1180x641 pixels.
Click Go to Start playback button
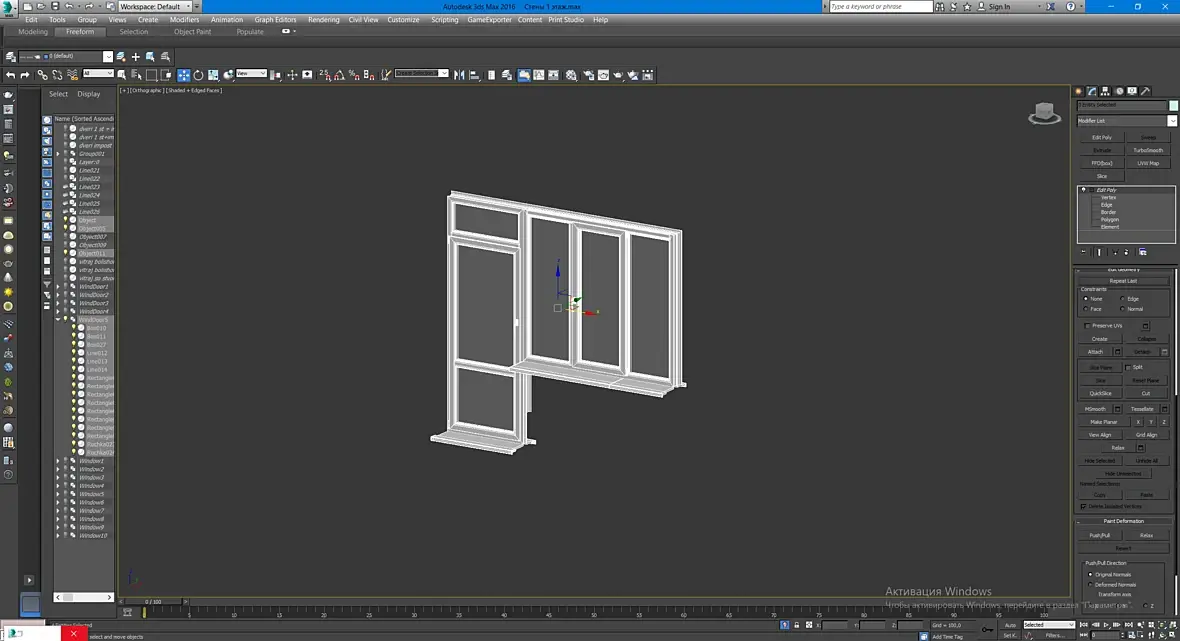(x=1084, y=624)
